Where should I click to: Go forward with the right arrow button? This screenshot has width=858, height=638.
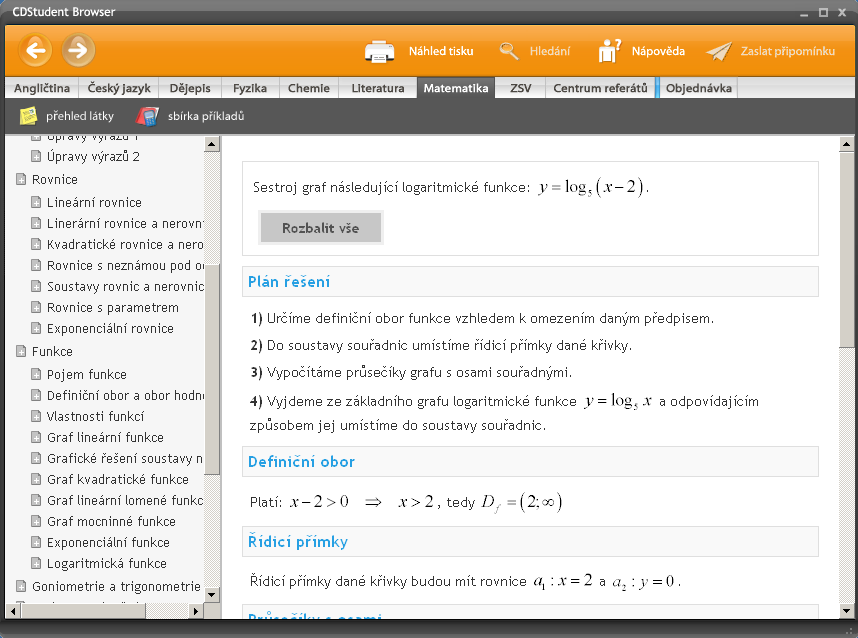click(x=78, y=50)
